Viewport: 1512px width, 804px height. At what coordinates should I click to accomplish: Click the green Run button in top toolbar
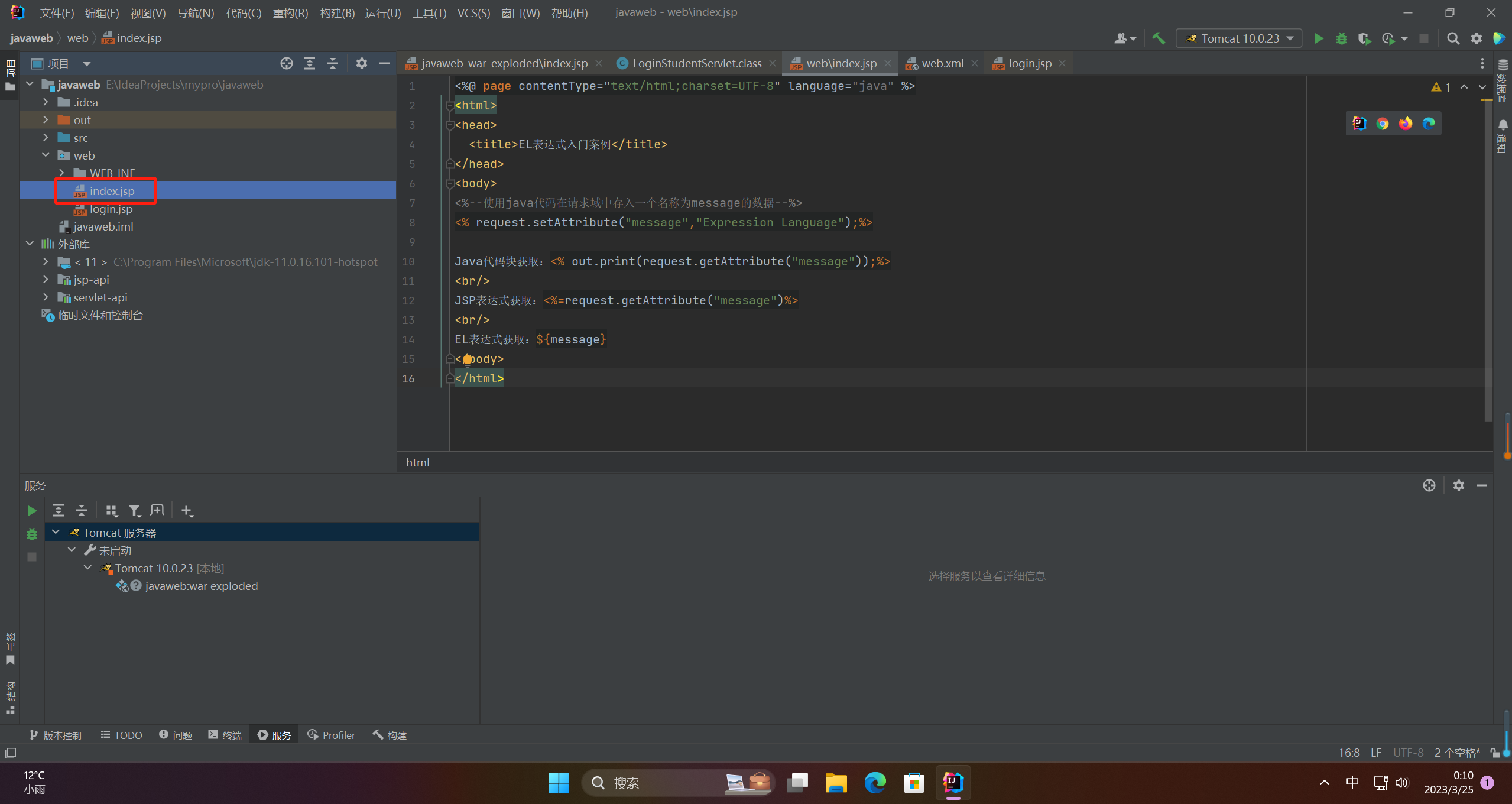coord(1318,38)
